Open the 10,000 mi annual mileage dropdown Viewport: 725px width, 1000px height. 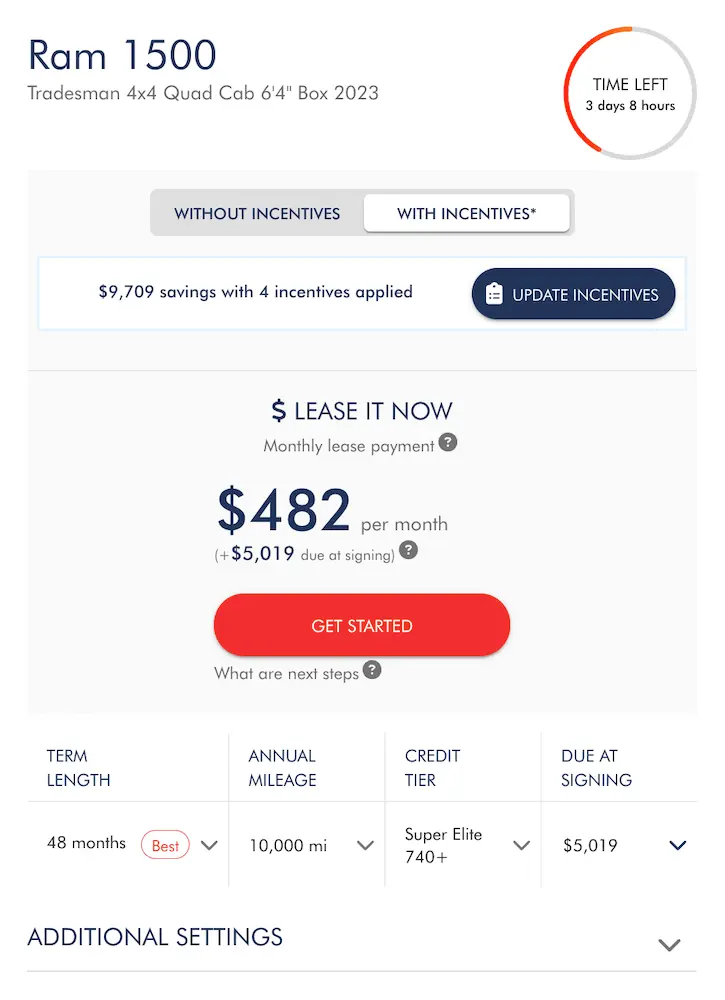click(x=365, y=845)
